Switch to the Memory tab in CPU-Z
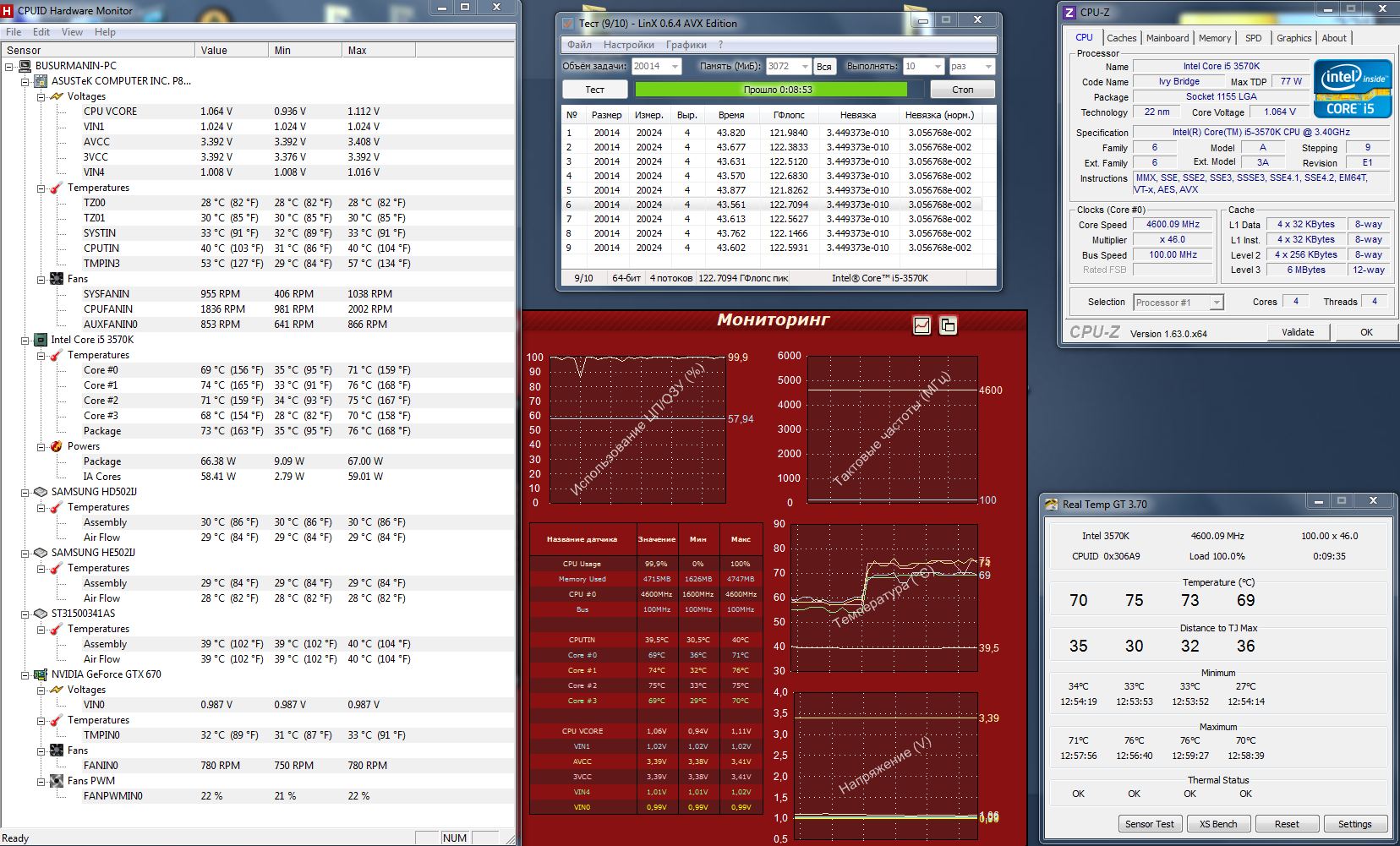The height and width of the screenshot is (846, 1400). tap(1214, 38)
